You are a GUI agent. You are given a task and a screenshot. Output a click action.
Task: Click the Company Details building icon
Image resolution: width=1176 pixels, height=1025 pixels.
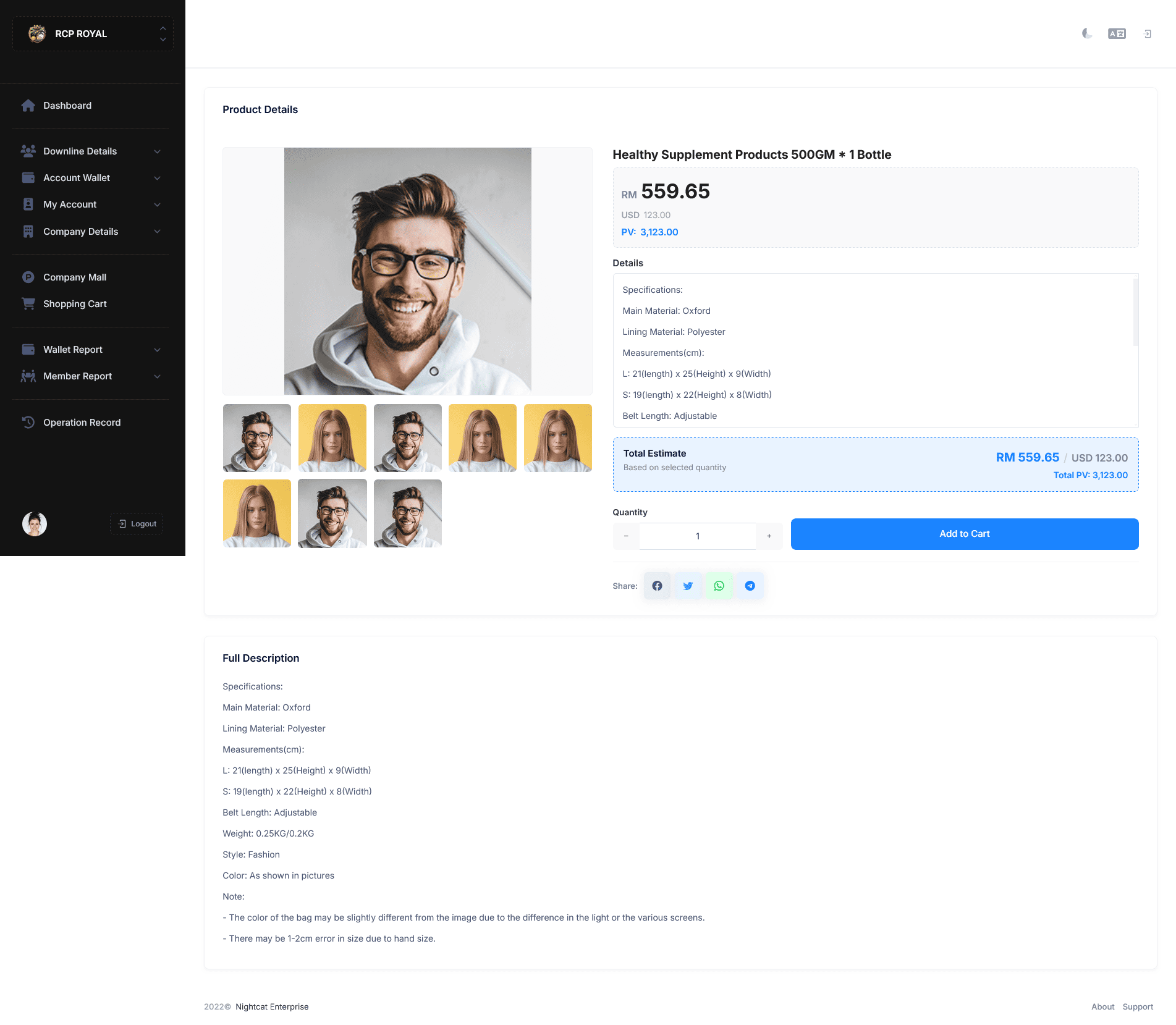(28, 231)
